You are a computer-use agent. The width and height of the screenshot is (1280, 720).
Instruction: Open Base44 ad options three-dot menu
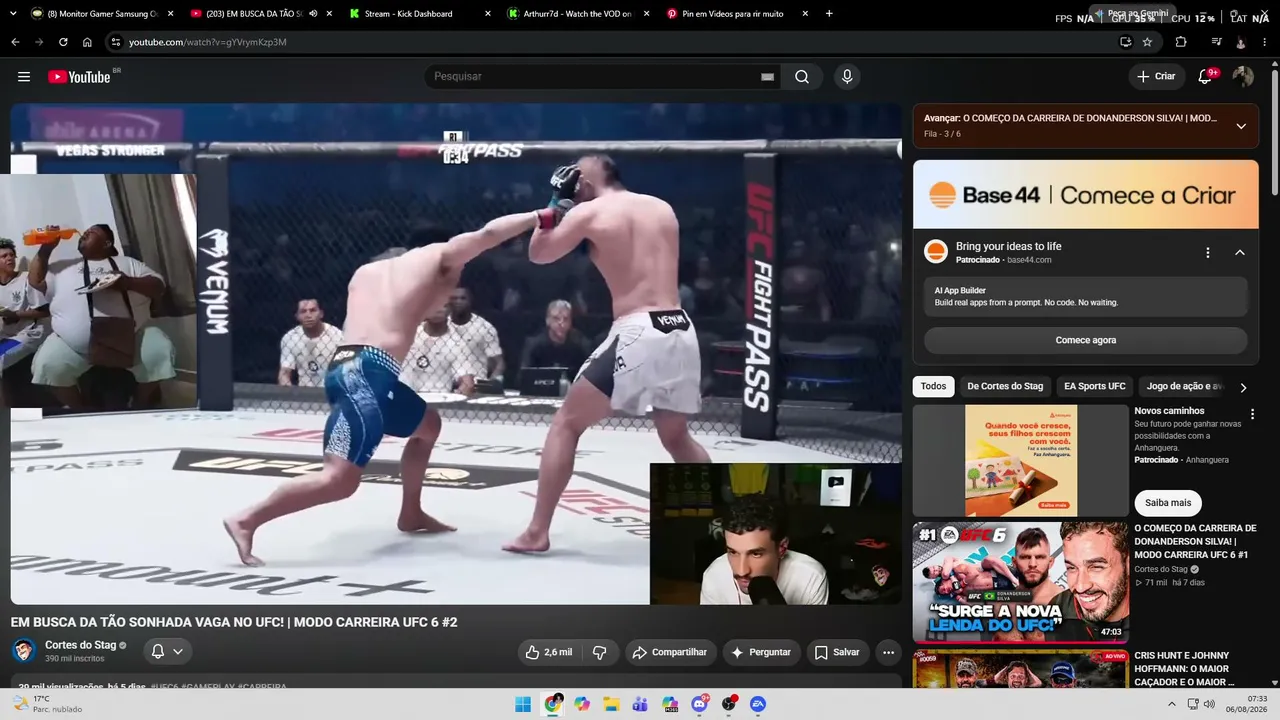[1208, 253]
